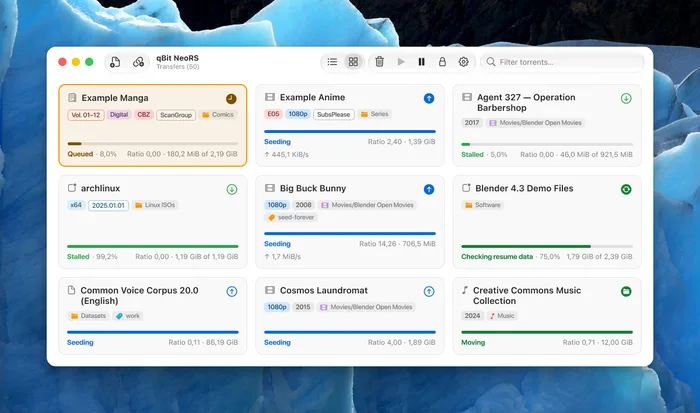Click the work tag

[128, 316]
